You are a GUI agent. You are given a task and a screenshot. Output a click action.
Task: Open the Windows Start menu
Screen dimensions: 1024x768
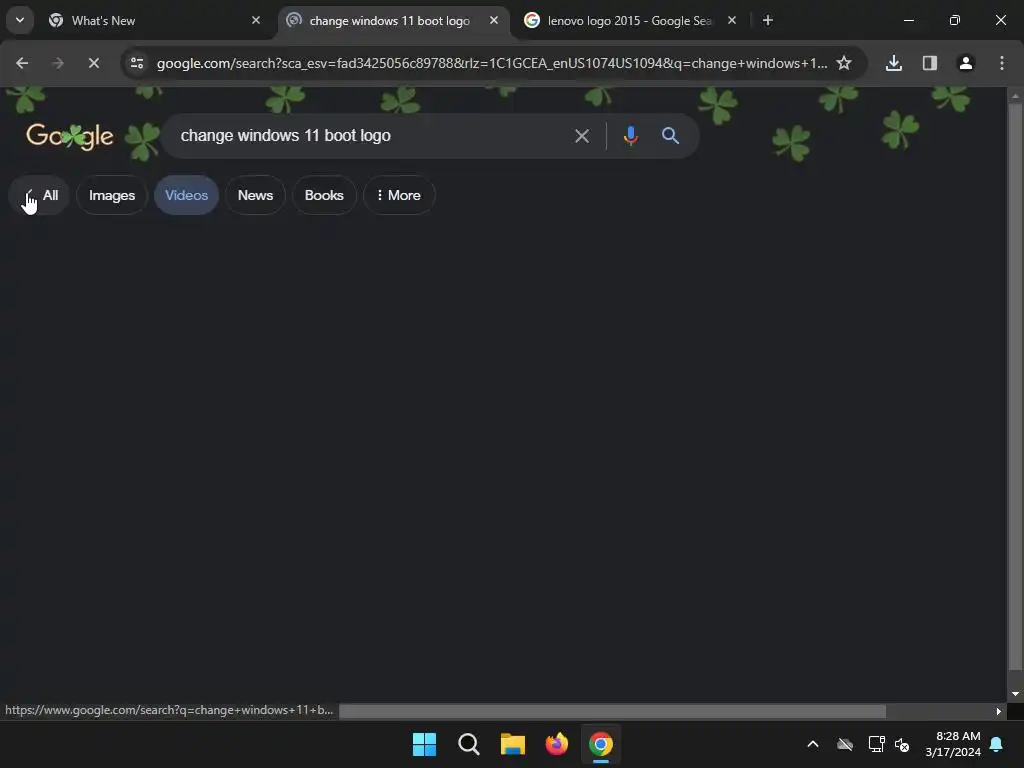[424, 744]
